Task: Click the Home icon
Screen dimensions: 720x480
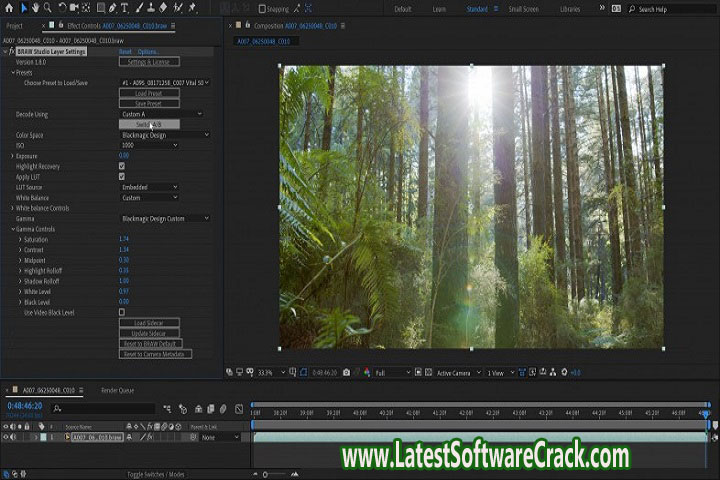Action: [x=9, y=9]
